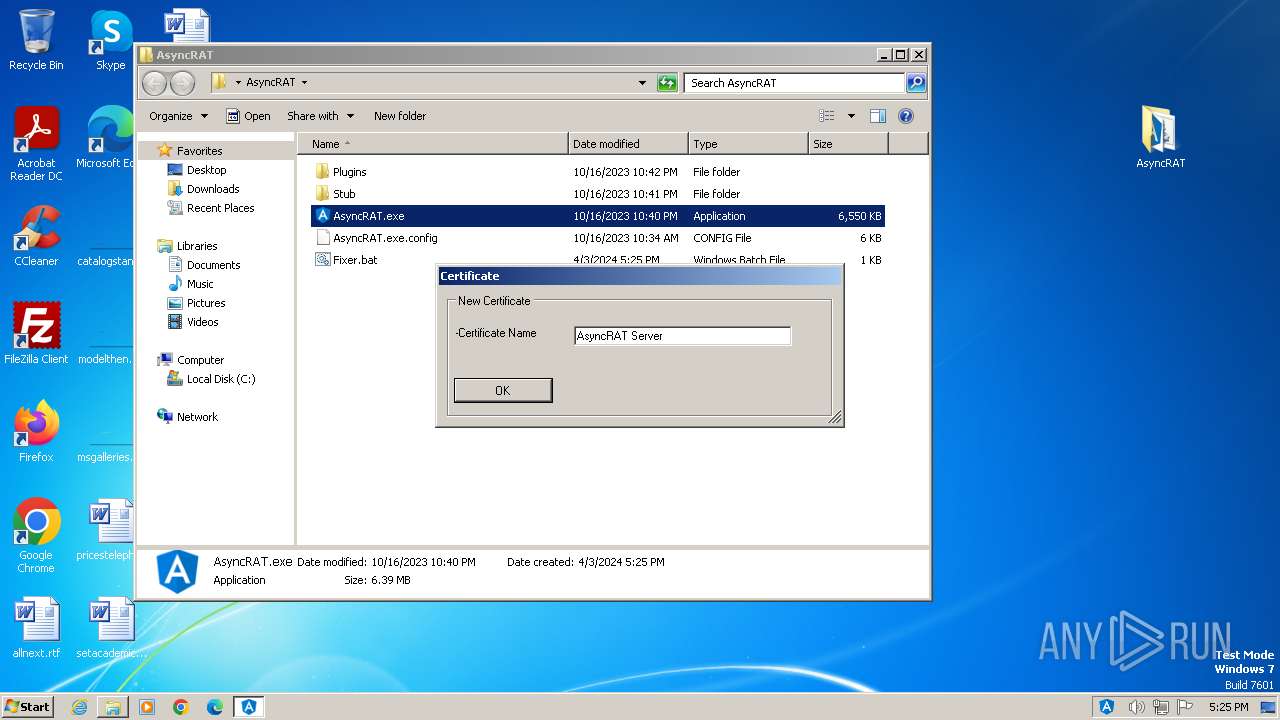
Task: Open setacademic document on desktop
Action: pyautogui.click(x=110, y=628)
